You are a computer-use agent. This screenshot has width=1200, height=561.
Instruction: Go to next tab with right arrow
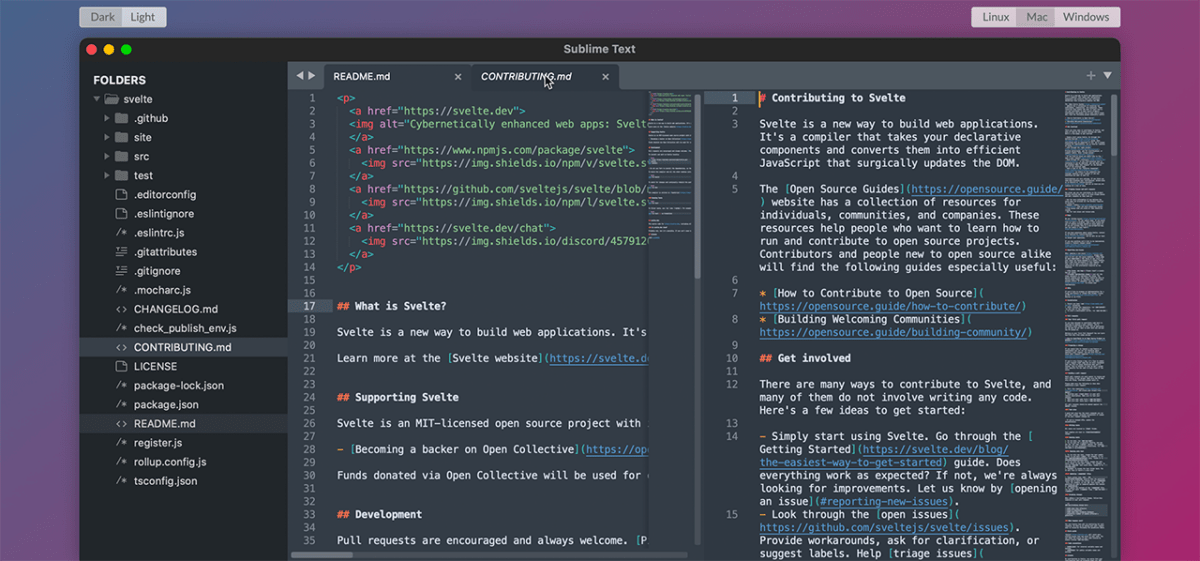point(311,76)
